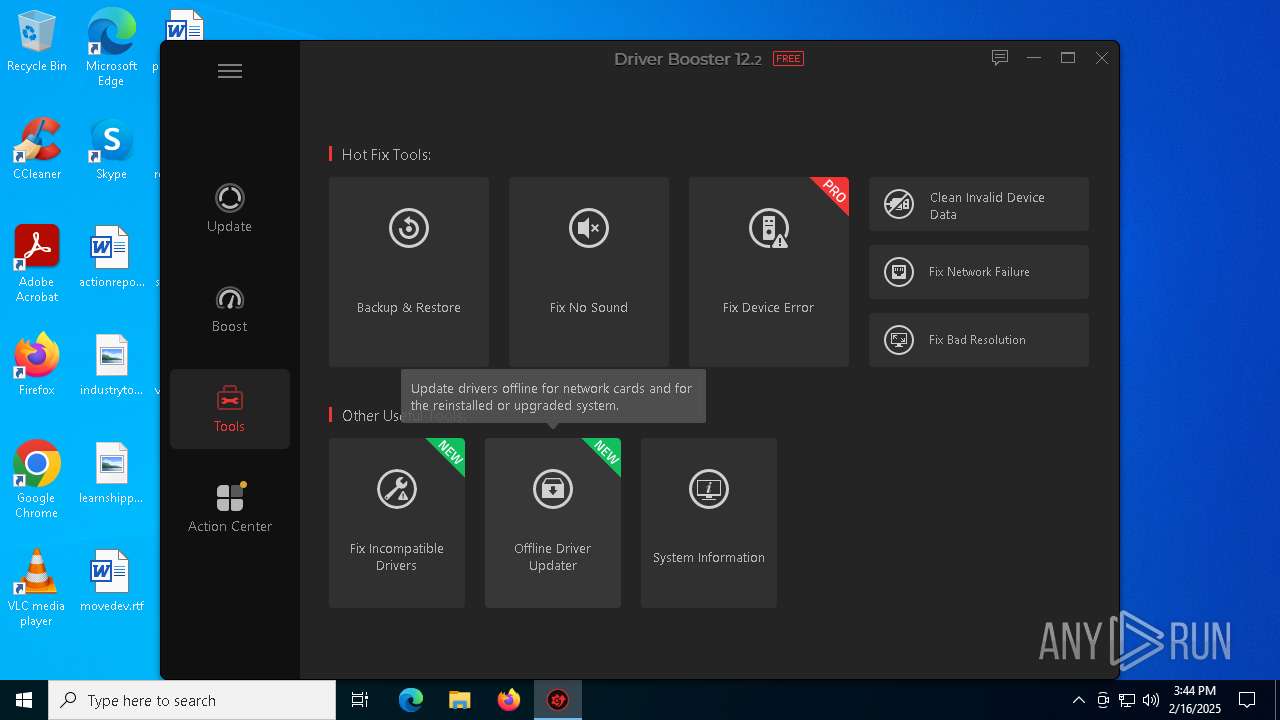Open the feedback chat icon in the title bar
The height and width of the screenshot is (720, 1280).
pyautogui.click(x=1000, y=58)
